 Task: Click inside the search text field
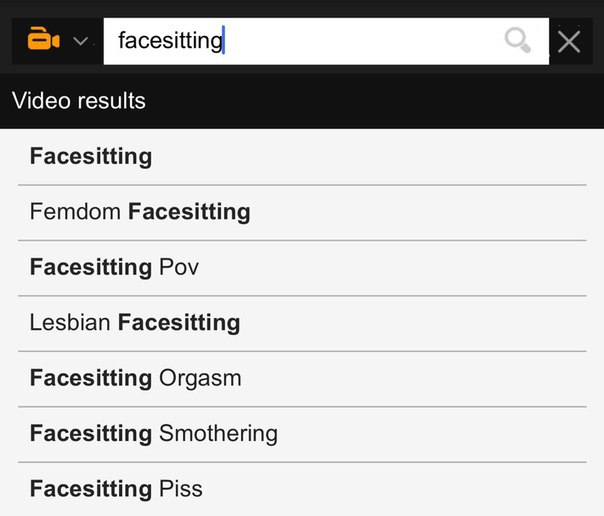click(x=326, y=41)
